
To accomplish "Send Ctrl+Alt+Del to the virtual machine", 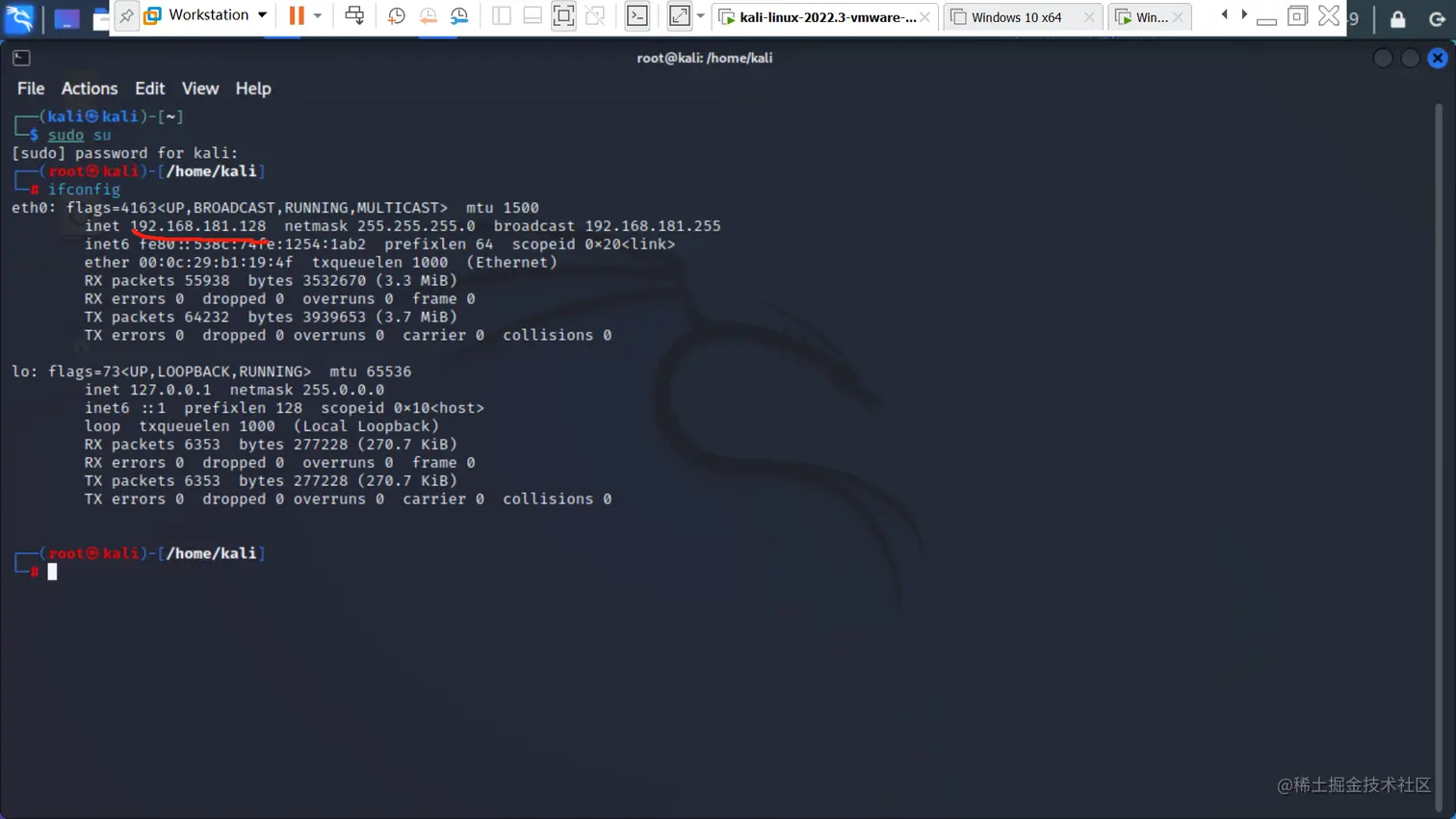I will coord(354,15).
